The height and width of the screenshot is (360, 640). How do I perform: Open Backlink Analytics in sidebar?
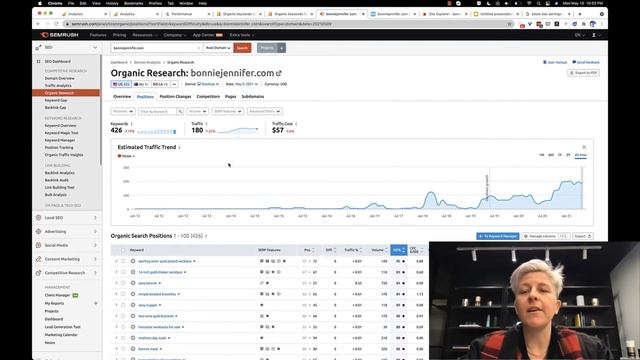(x=59, y=173)
